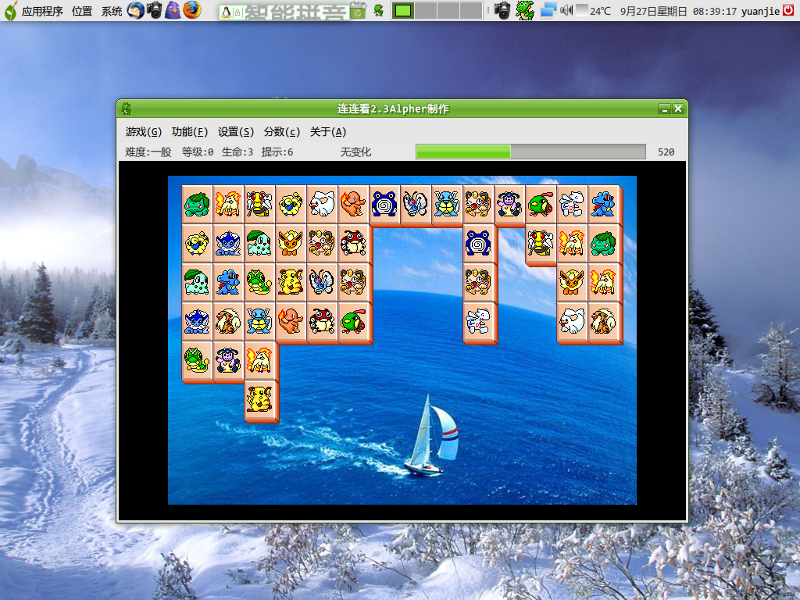Click the volume speaker icon in the panel
The height and width of the screenshot is (600, 800).
pyautogui.click(x=566, y=10)
